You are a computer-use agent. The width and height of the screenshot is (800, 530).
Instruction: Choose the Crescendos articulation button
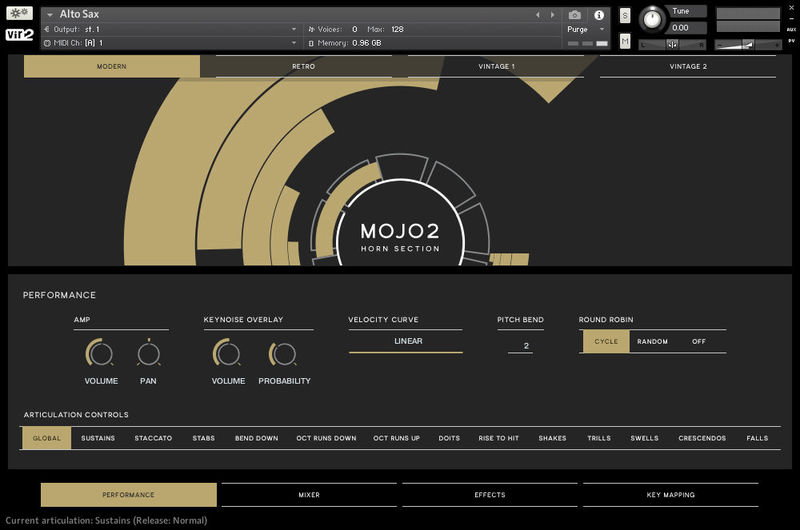(702, 438)
